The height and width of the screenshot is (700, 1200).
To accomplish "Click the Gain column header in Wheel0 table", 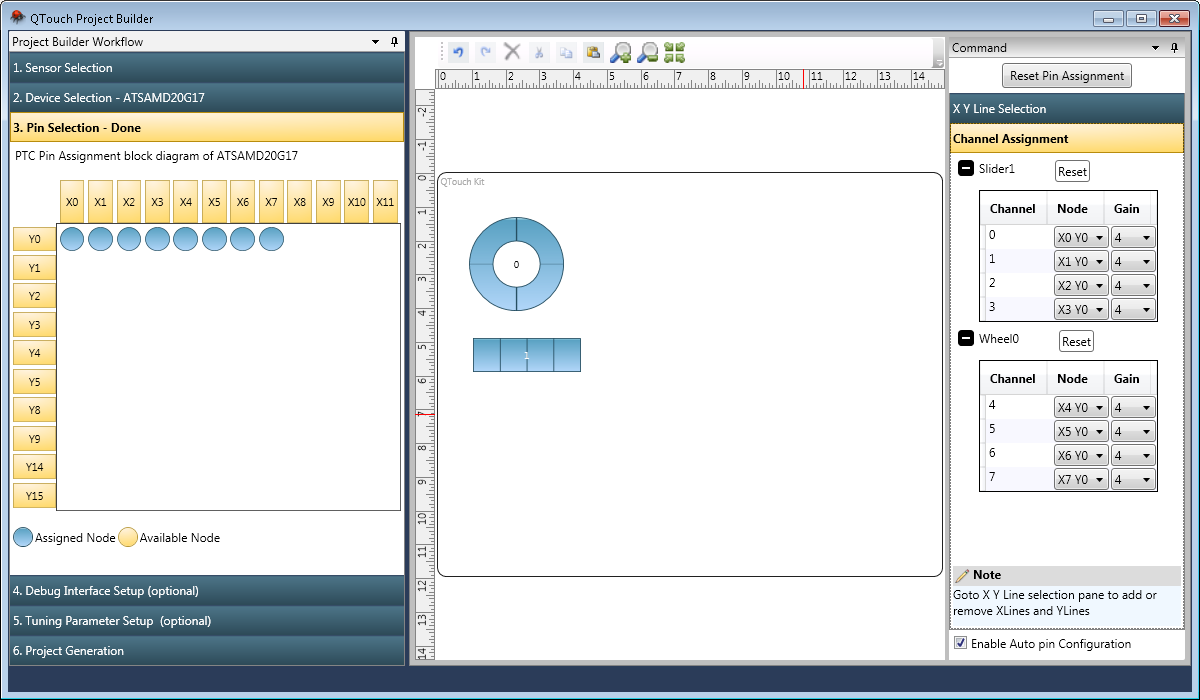I will coord(1126,379).
